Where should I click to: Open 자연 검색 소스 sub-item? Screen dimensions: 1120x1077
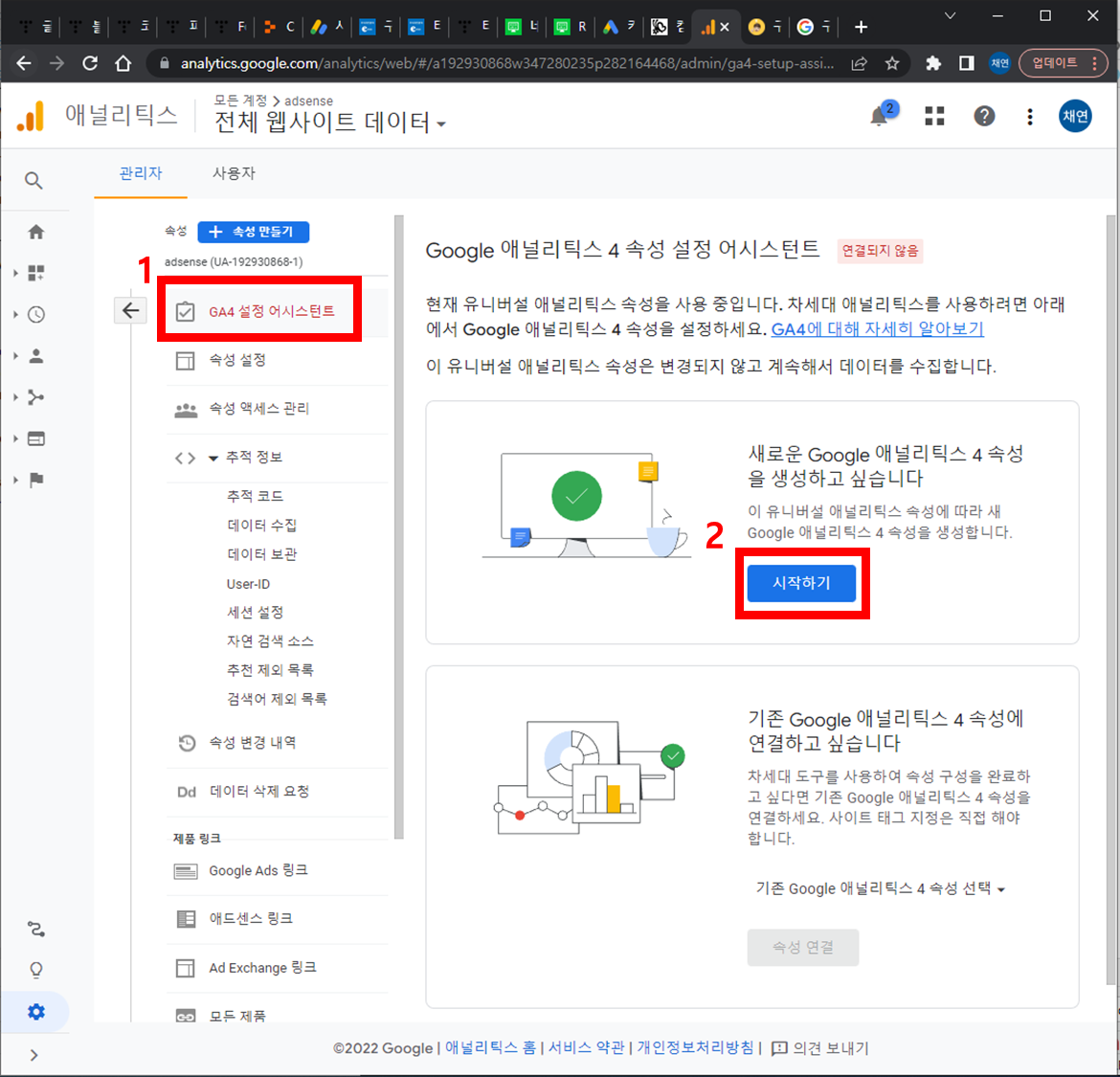[x=270, y=641]
